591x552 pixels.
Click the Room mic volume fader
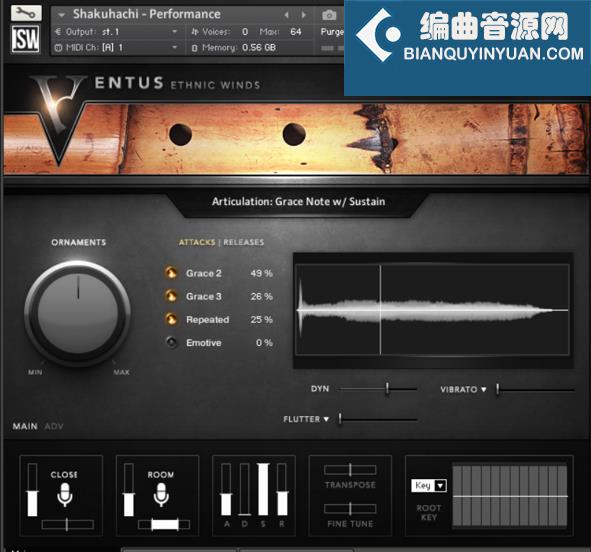point(129,490)
